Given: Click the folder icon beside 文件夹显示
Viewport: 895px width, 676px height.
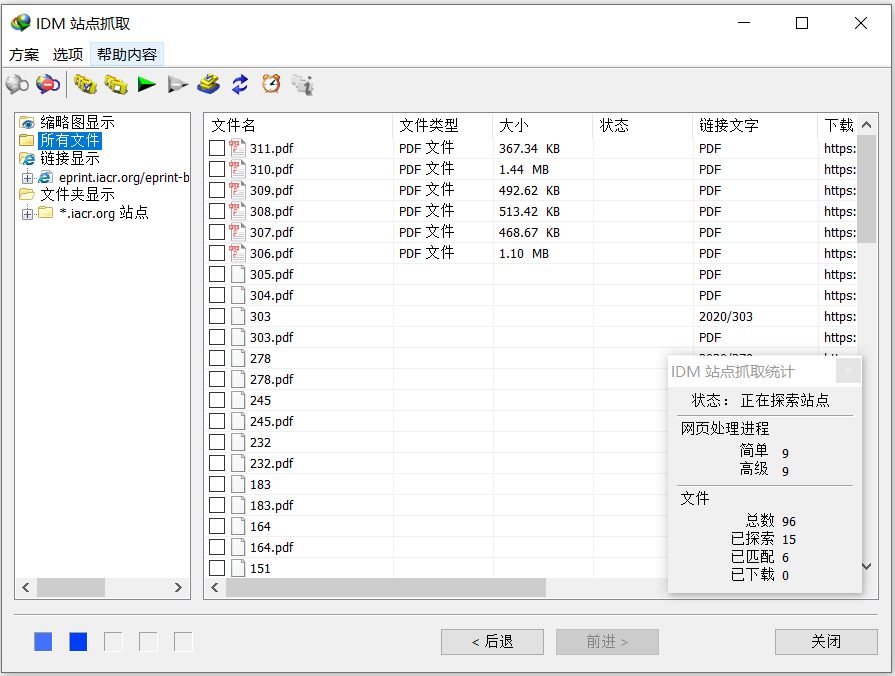Looking at the screenshot, I should tap(27, 194).
